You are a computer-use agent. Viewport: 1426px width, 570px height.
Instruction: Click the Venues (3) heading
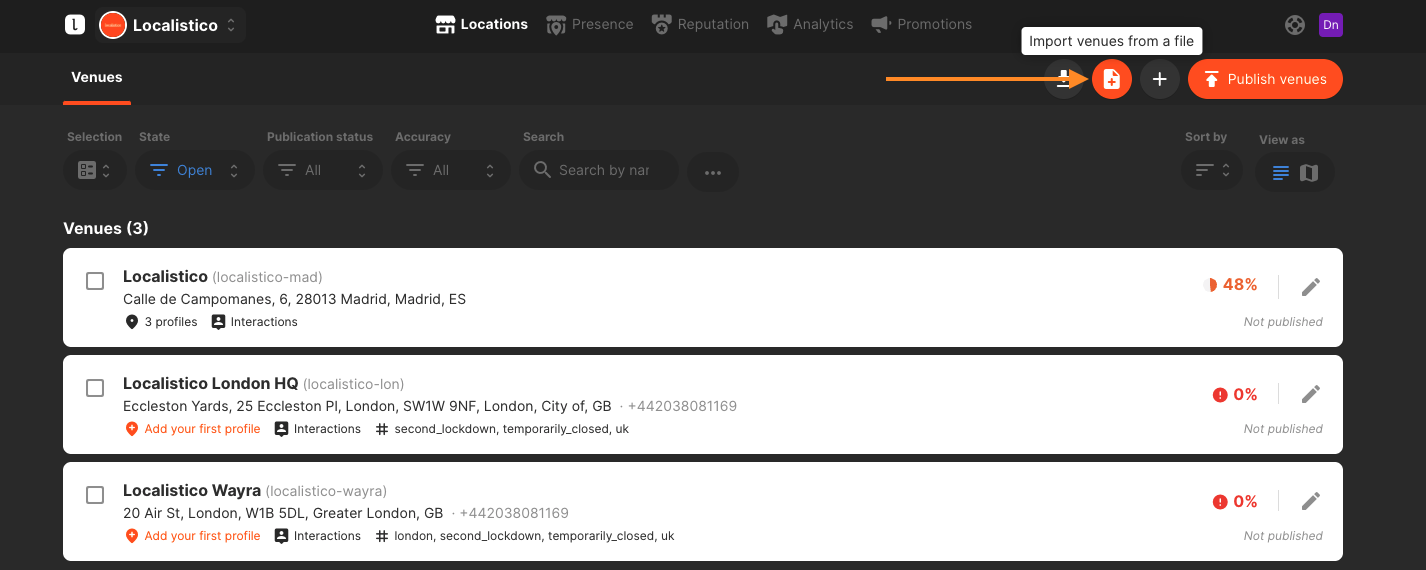tap(106, 228)
